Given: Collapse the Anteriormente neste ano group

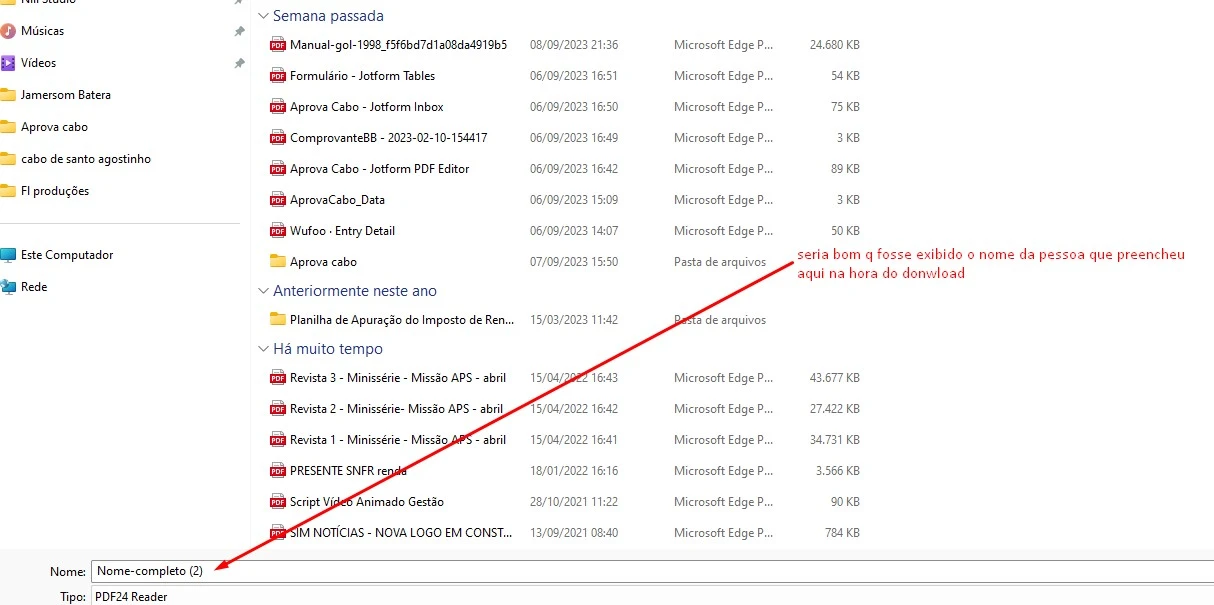Looking at the screenshot, I should [263, 290].
